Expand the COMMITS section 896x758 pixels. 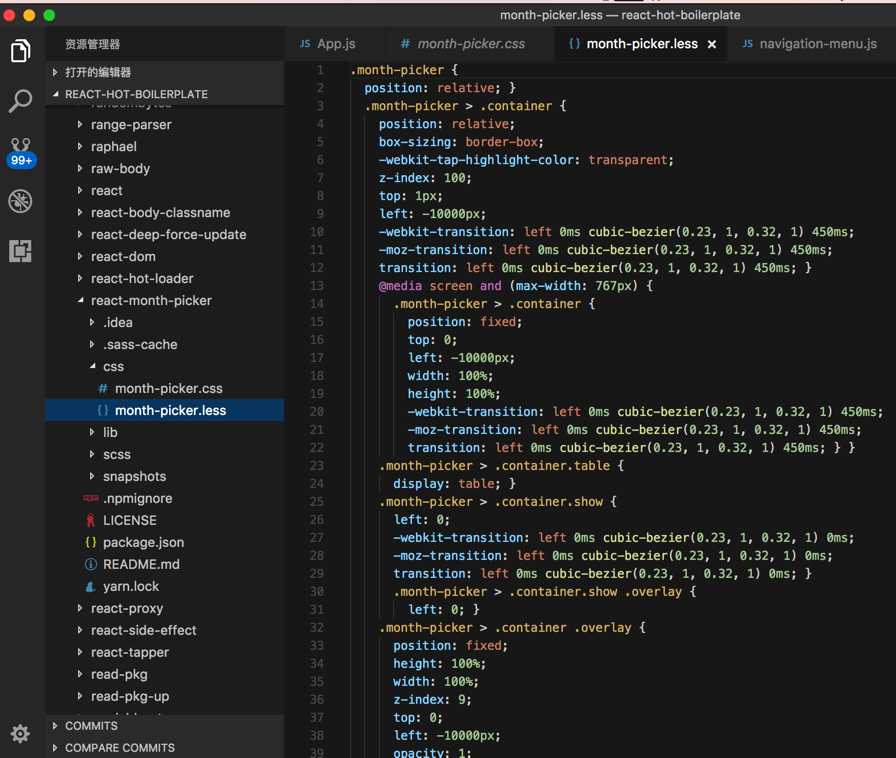(91, 726)
